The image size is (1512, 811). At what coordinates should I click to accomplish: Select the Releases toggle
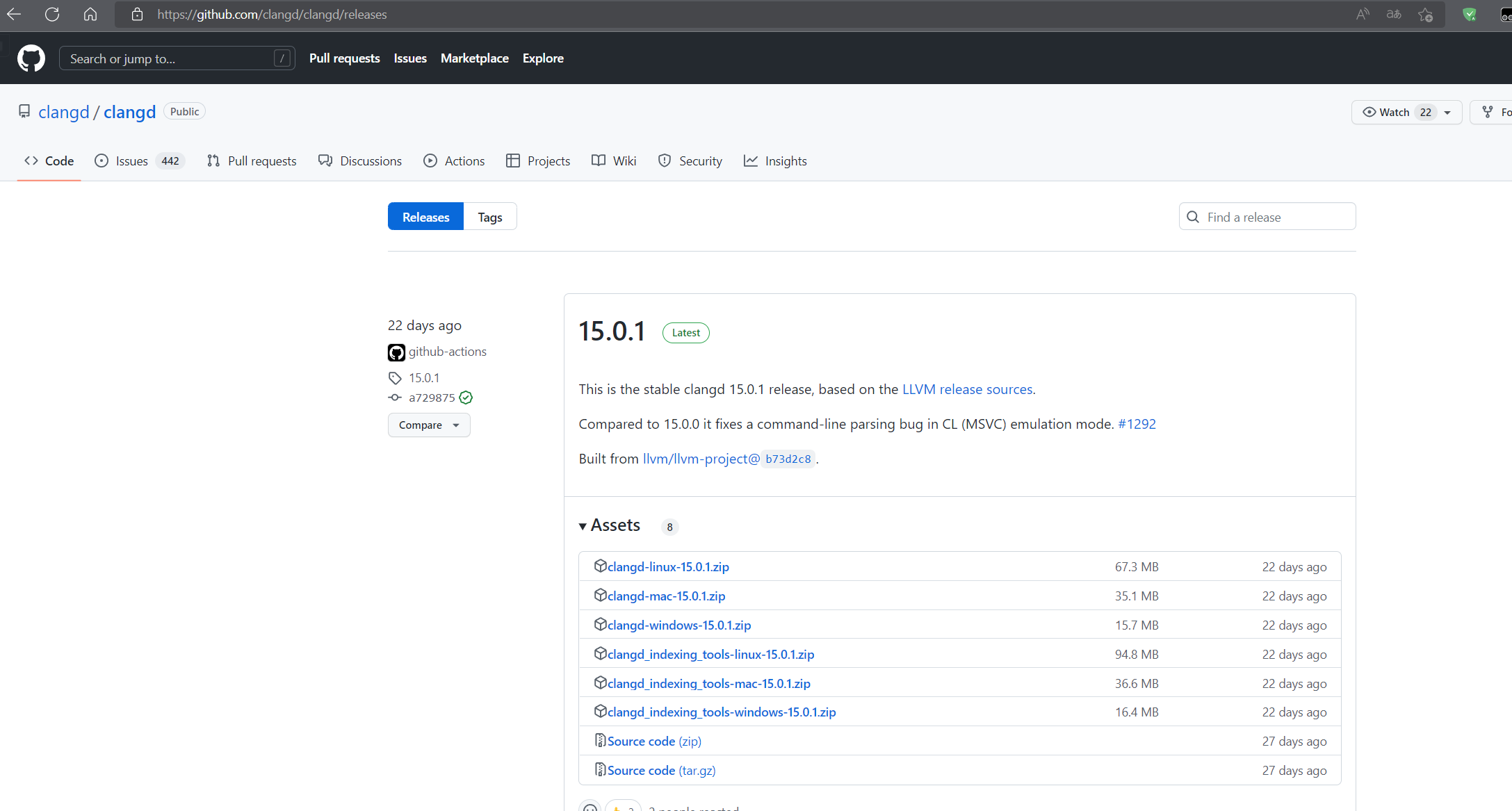[425, 216]
